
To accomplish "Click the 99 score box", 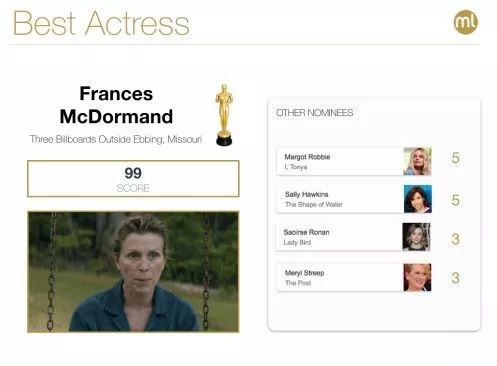I will [133, 179].
